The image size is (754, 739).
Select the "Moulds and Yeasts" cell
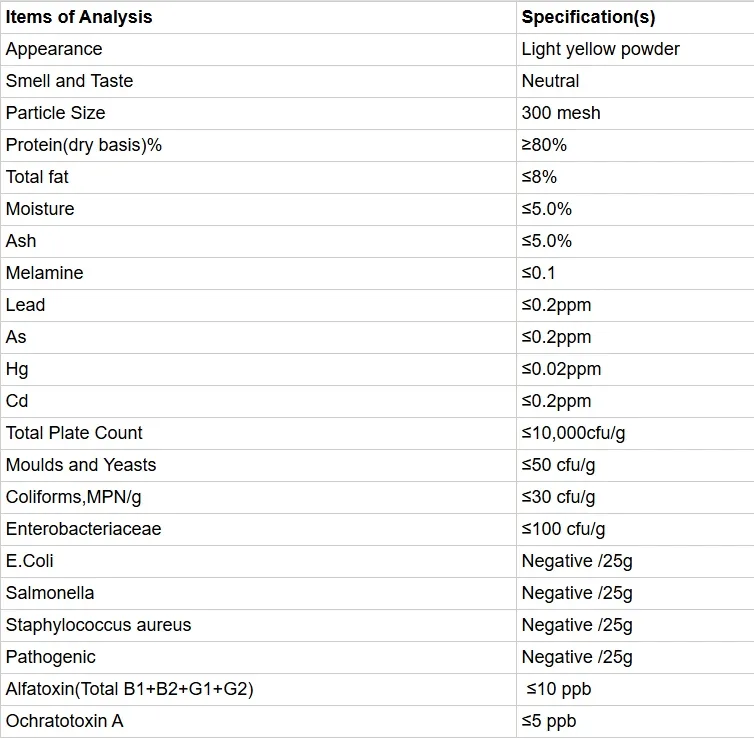tap(81, 465)
